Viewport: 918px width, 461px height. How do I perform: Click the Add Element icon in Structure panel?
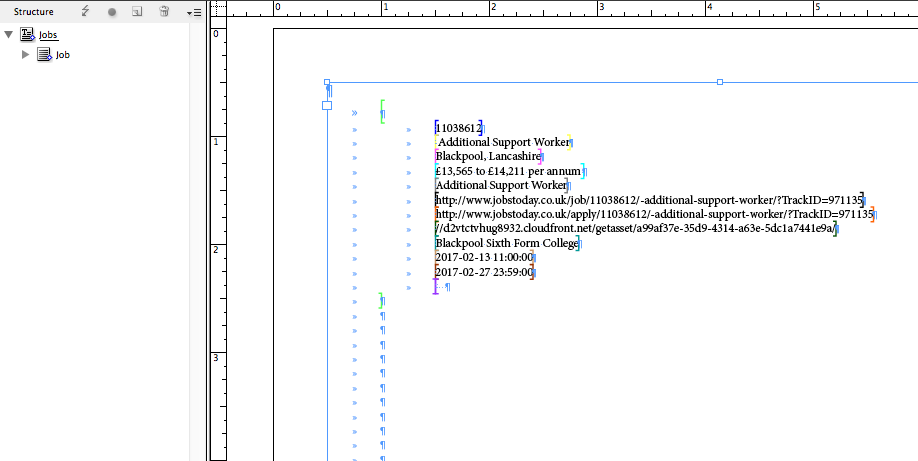tap(137, 11)
